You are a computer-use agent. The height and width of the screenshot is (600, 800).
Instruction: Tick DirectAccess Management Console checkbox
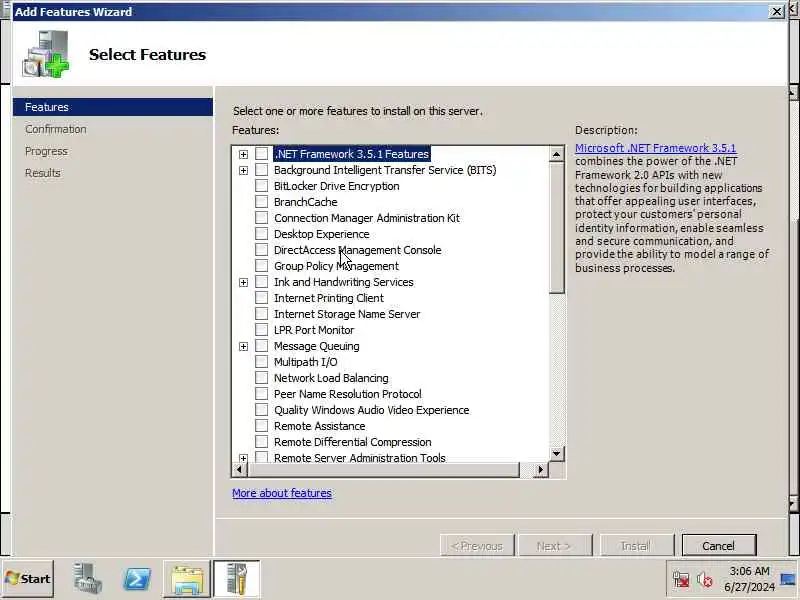coord(261,249)
